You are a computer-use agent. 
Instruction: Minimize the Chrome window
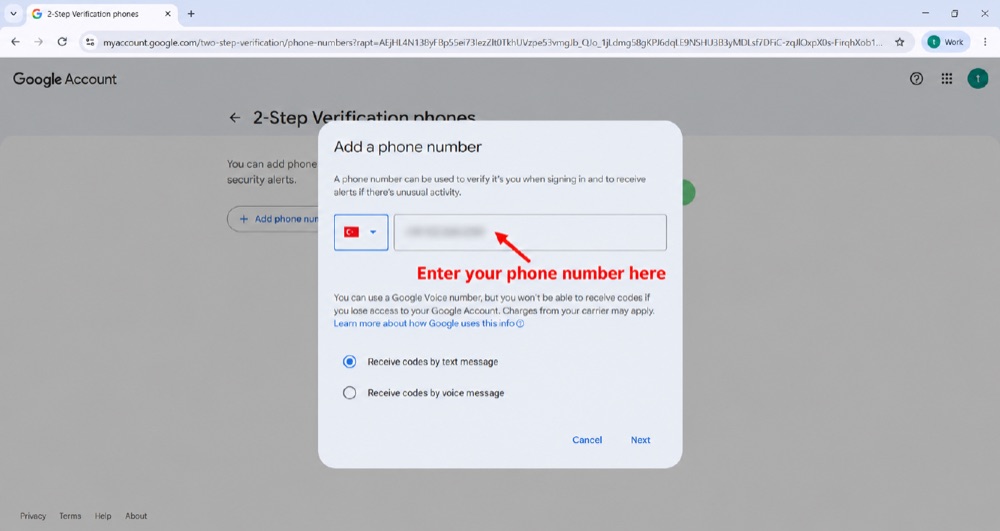click(x=925, y=13)
